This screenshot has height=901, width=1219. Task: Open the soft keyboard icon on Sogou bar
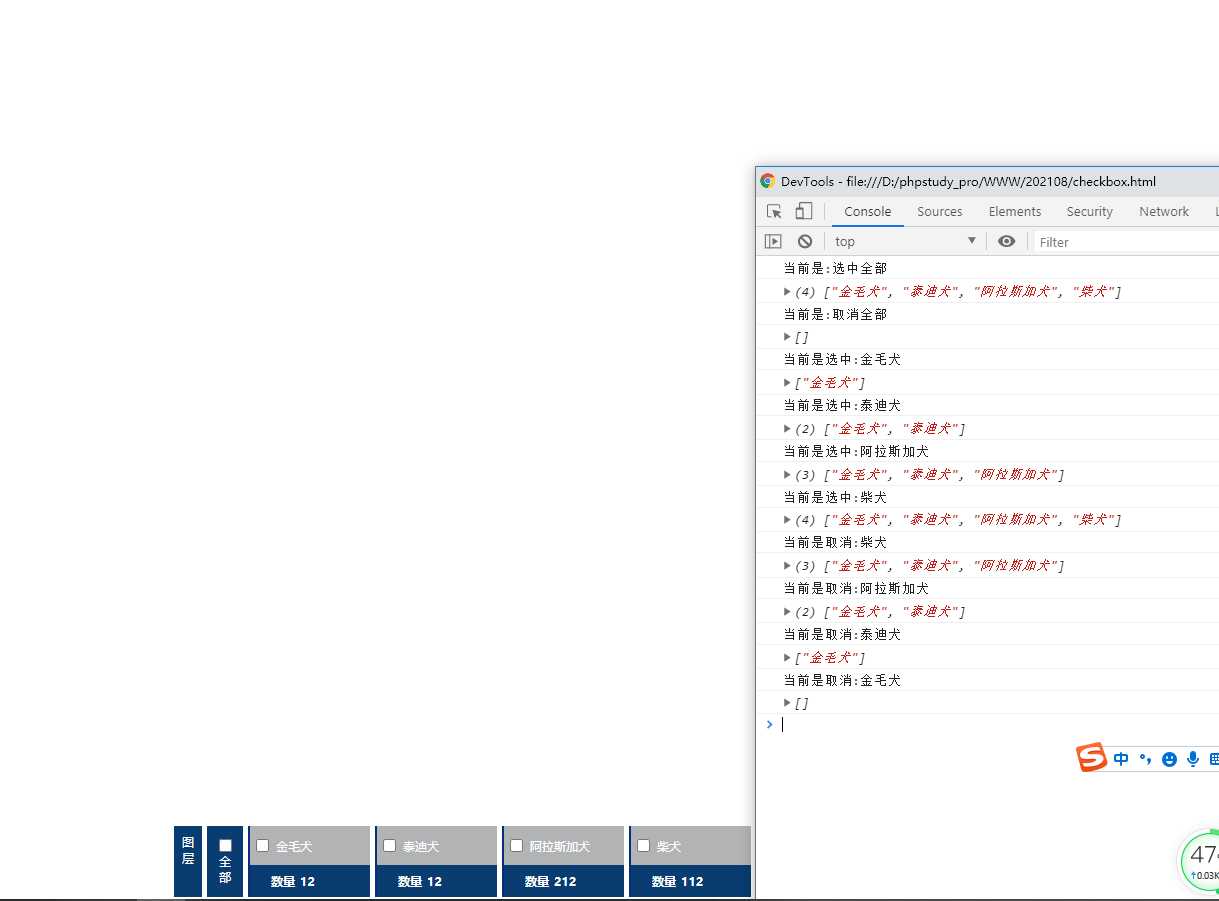[x=1213, y=759]
